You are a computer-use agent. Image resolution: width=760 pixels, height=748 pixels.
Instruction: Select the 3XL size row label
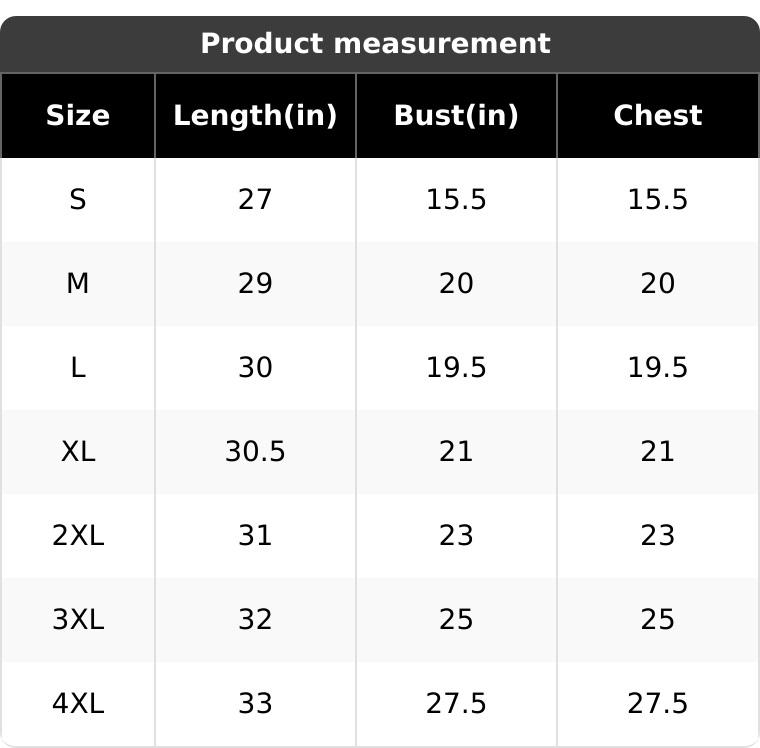coord(78,620)
